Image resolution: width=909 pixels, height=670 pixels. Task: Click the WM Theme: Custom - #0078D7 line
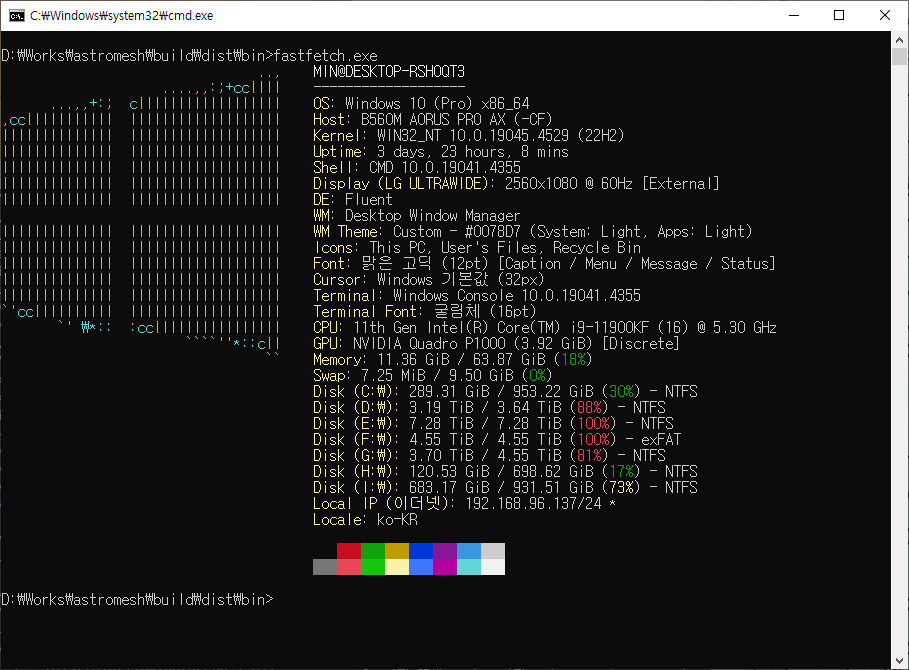(x=532, y=232)
